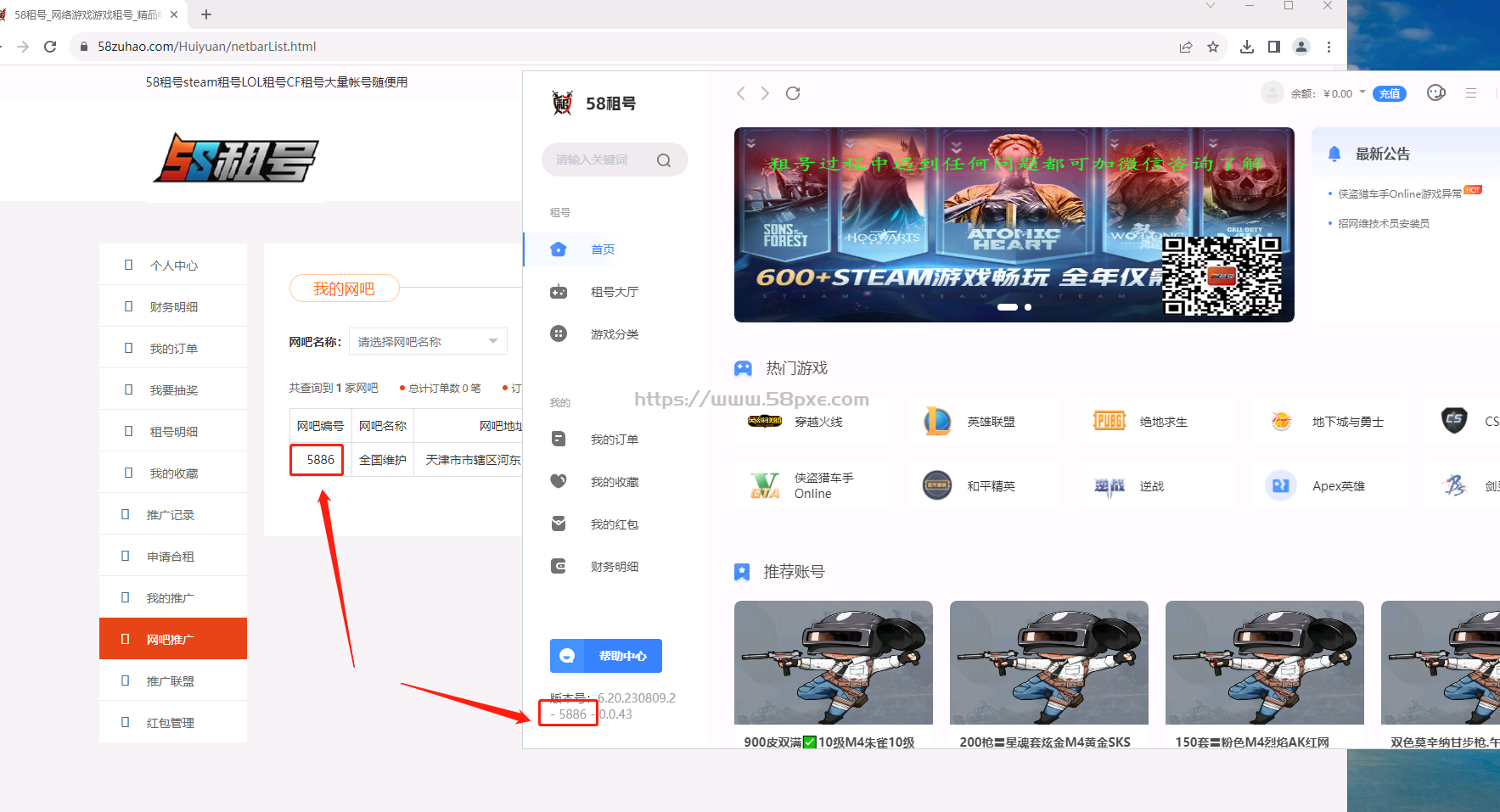Open 网吧推广 in website sidebar
Viewport: 1500px width, 812px height.
173,639
